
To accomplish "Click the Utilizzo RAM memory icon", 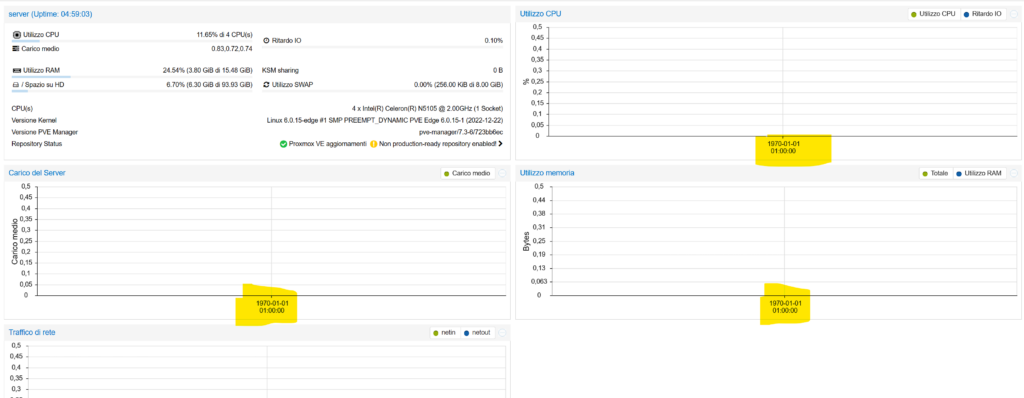I will point(16,70).
